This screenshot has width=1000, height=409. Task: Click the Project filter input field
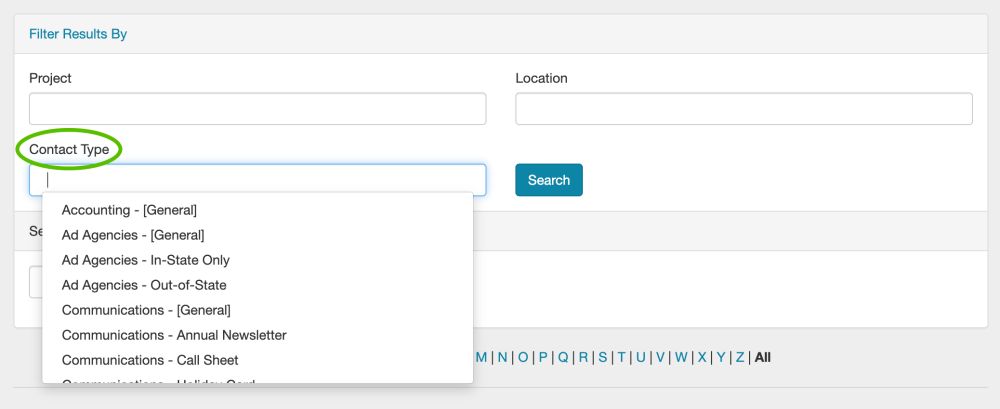click(257, 109)
